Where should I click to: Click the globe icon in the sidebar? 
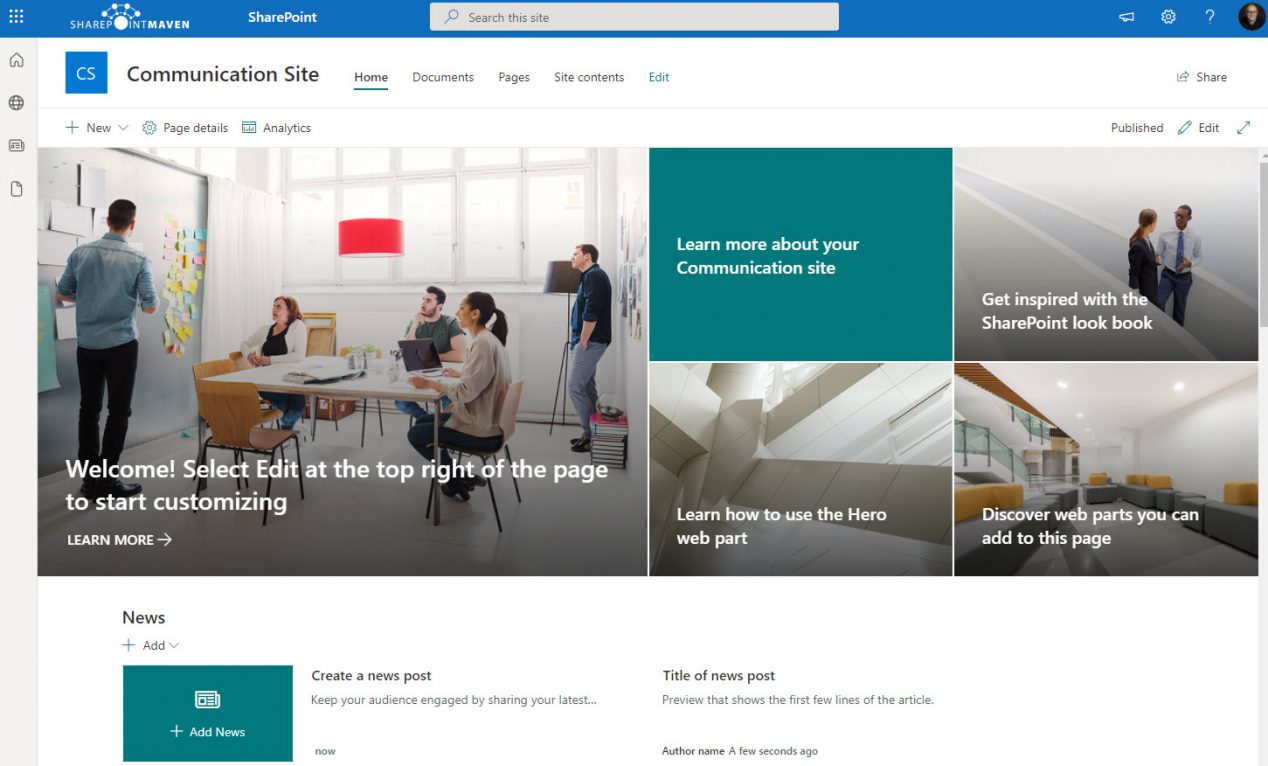pyautogui.click(x=15, y=101)
